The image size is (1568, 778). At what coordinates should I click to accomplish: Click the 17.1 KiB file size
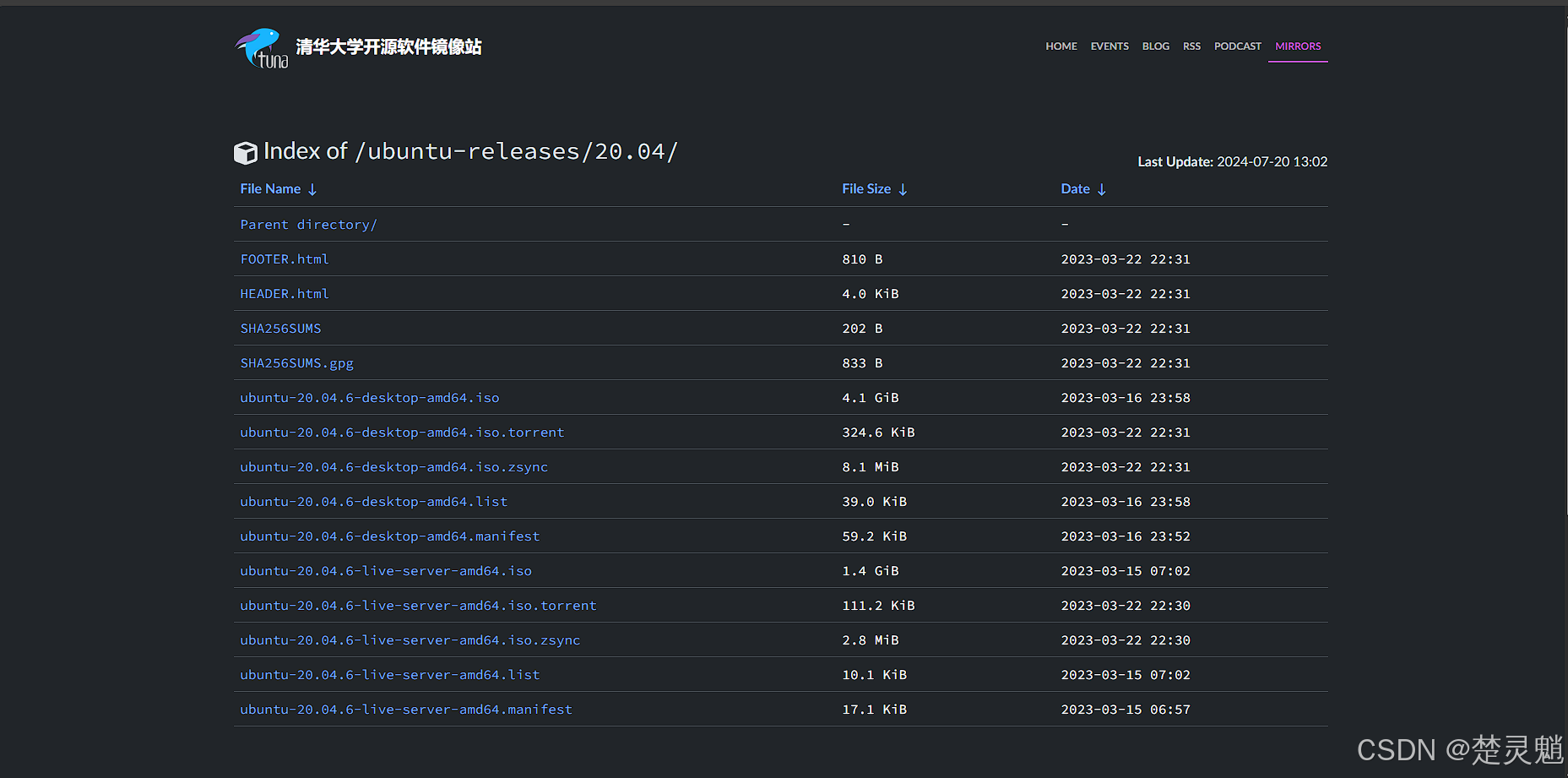(874, 710)
